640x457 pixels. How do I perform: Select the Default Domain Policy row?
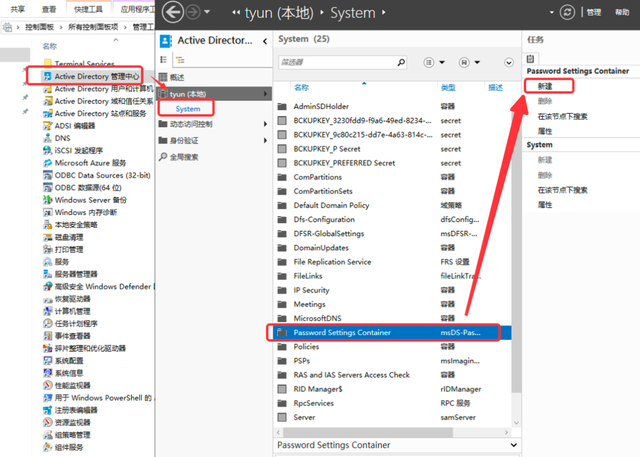[393, 205]
